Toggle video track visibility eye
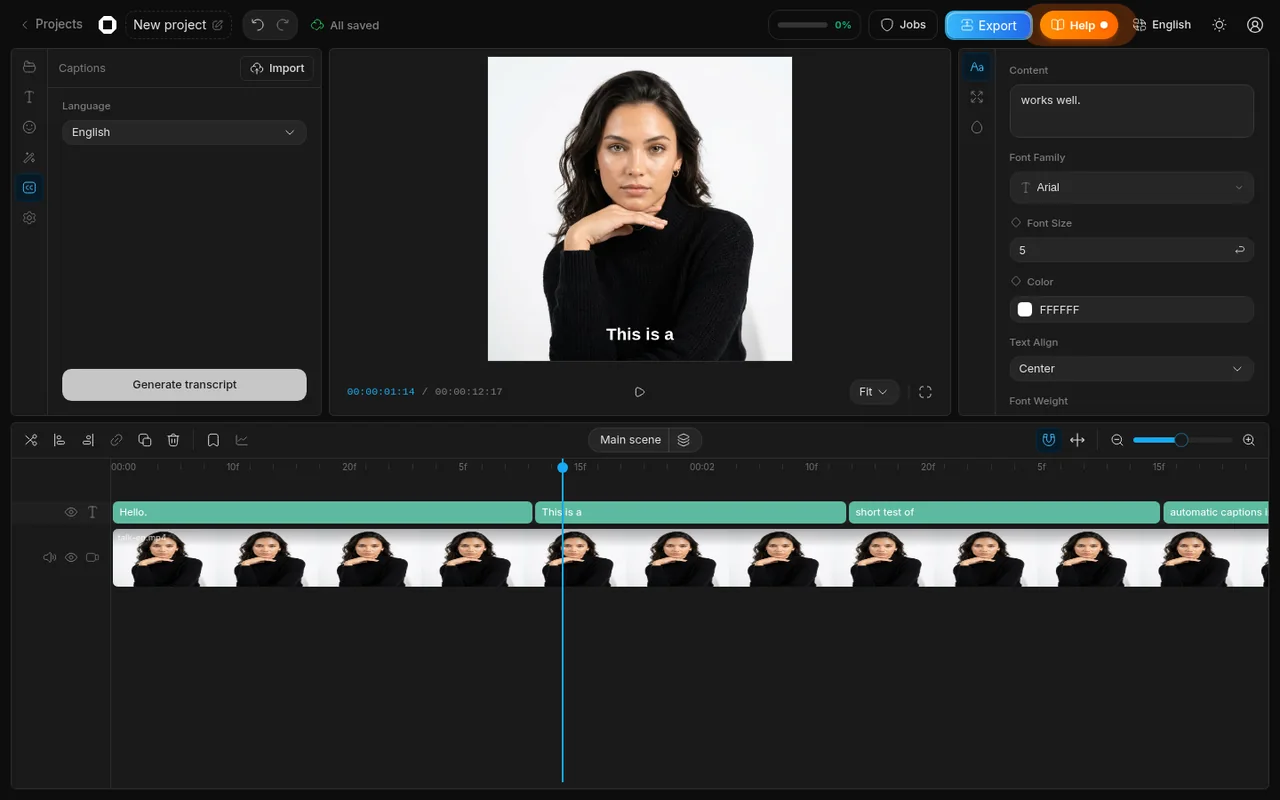This screenshot has height=800, width=1280. (71, 557)
